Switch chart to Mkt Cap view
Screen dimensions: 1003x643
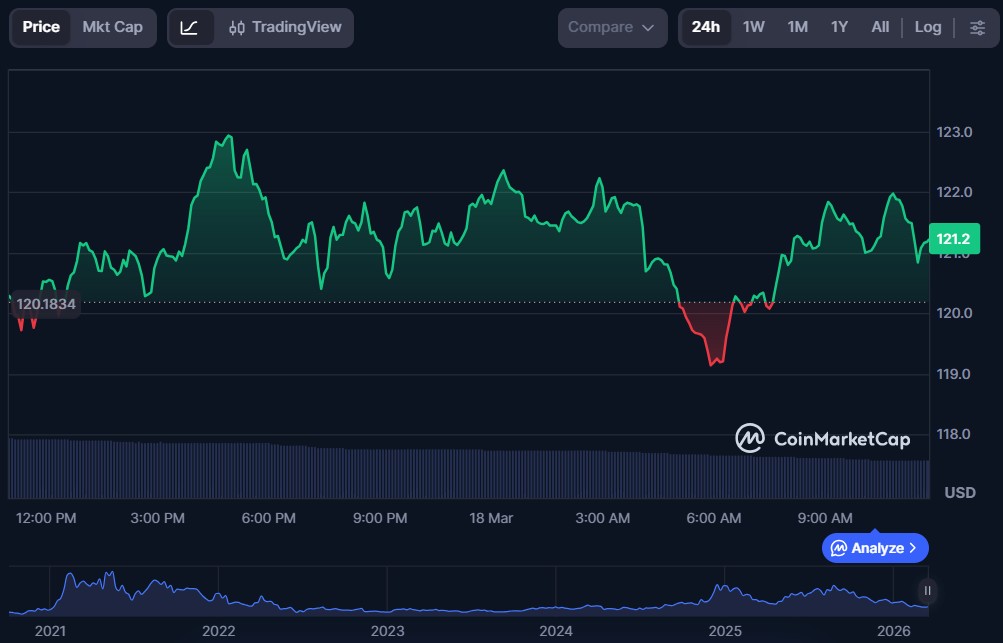click(x=112, y=28)
